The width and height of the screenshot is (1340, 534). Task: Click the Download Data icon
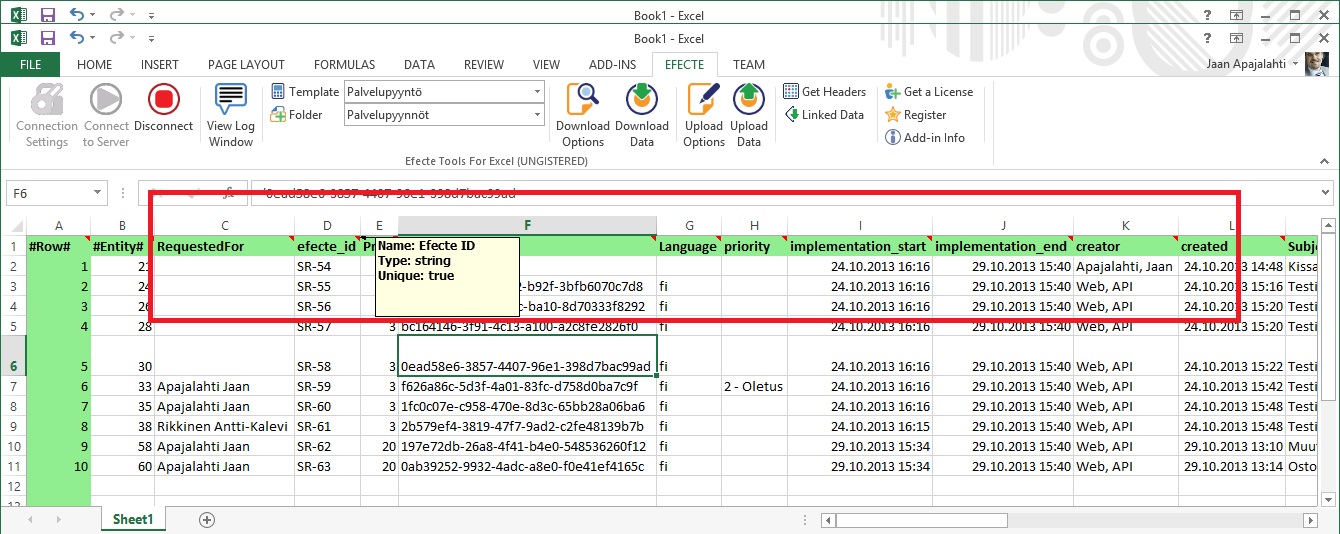[641, 99]
